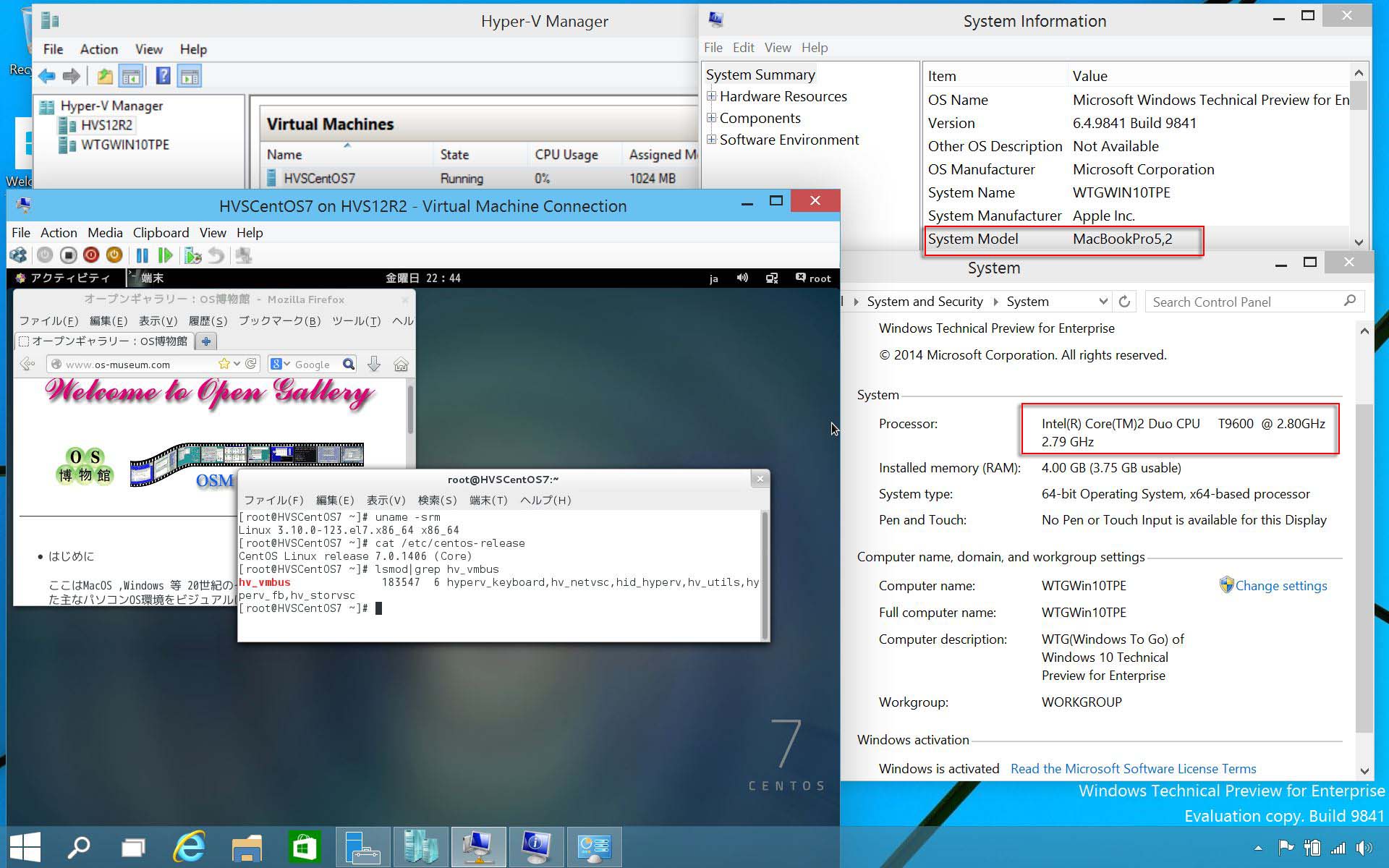Screen dimensions: 1389x868
Task: Click the red Shut Down VM icon
Action: pos(91,255)
